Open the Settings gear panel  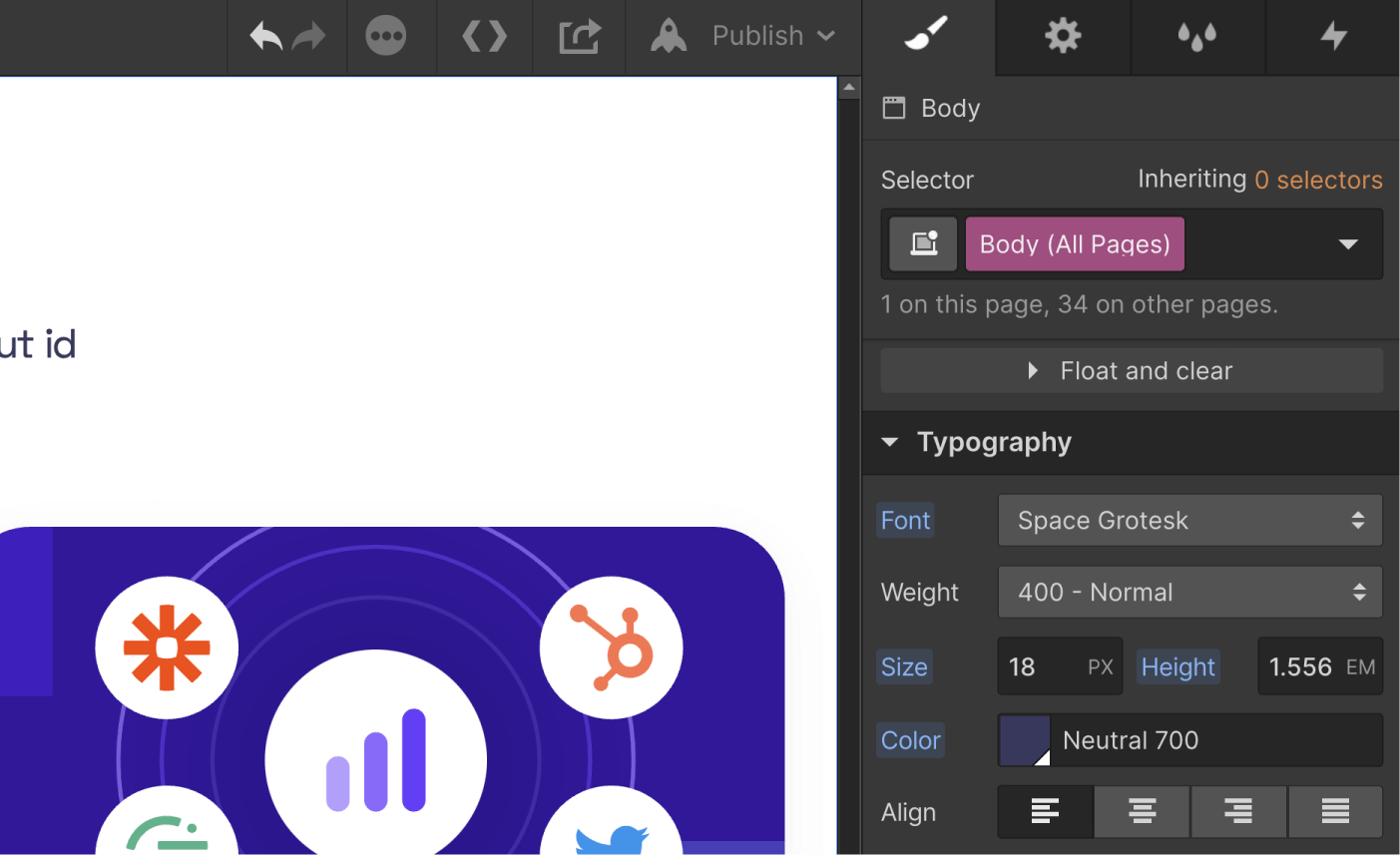(1062, 36)
